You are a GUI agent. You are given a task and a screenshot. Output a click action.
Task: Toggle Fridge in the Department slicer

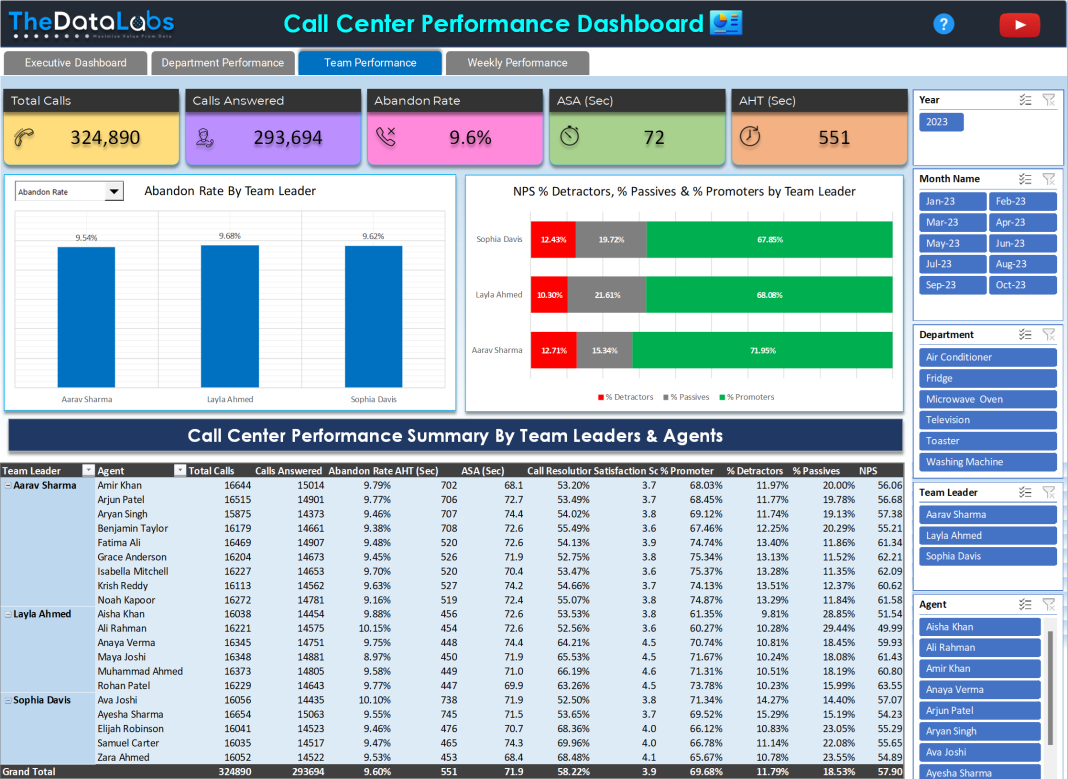coord(987,378)
